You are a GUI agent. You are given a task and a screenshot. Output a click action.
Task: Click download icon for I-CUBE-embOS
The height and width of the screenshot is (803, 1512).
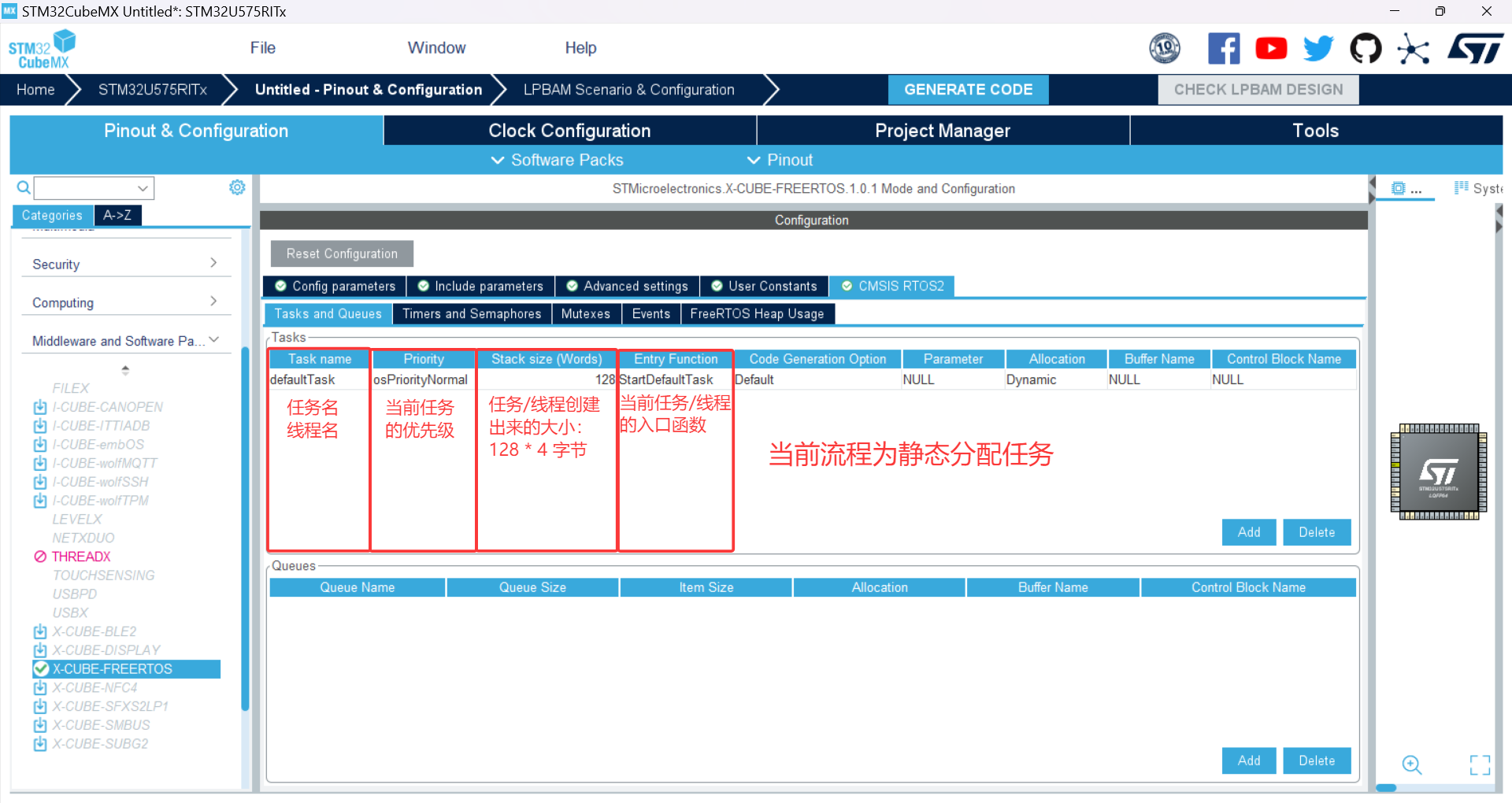point(40,445)
